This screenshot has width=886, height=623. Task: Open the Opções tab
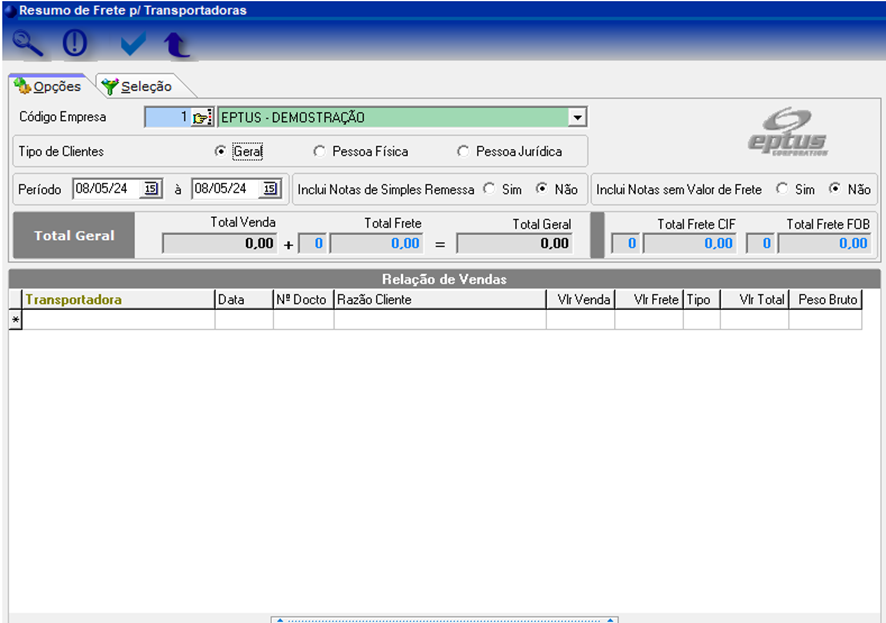tap(48, 87)
